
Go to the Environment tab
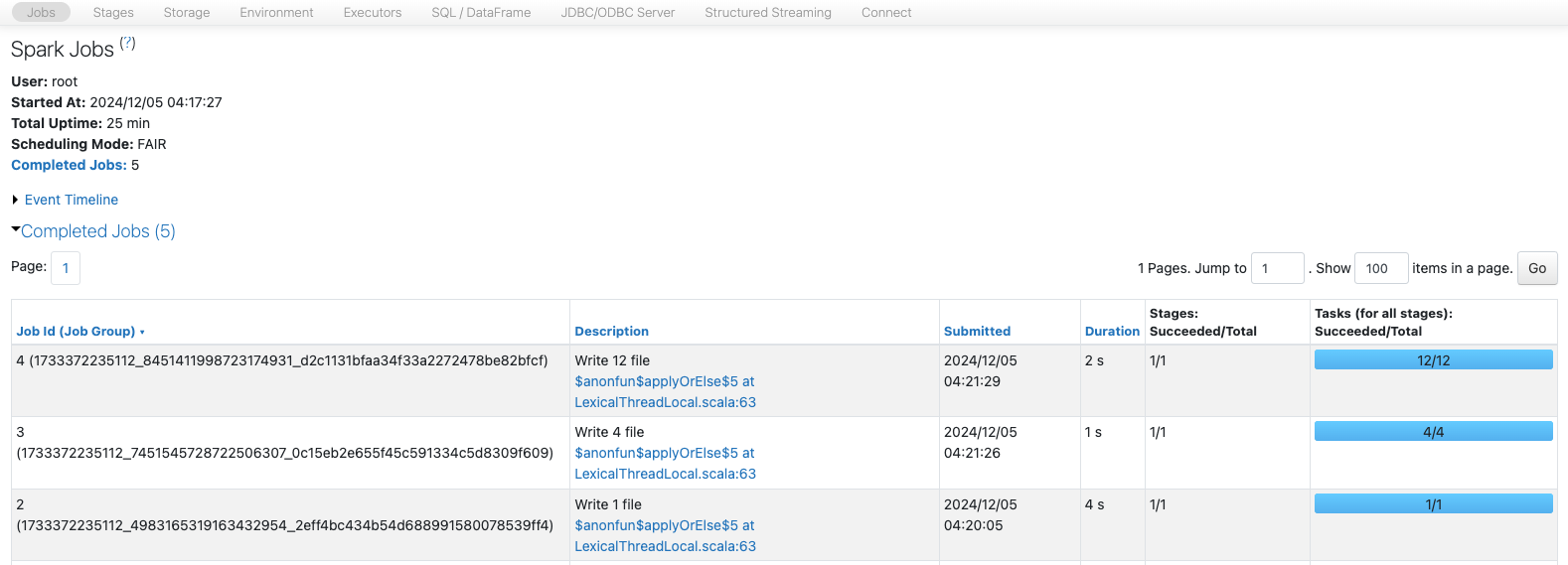pos(276,12)
